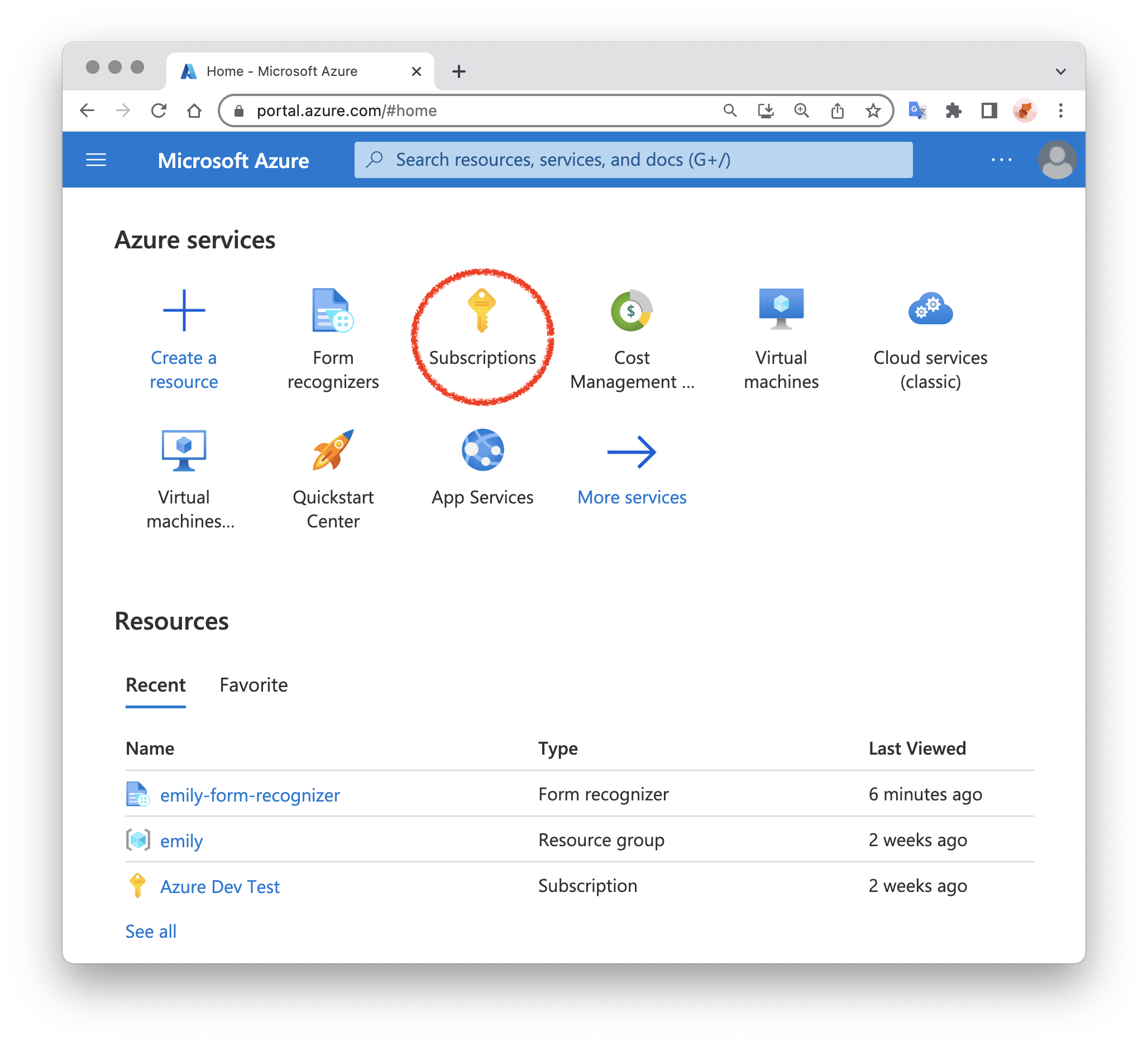The image size is (1148, 1046).
Task: Click the See all link
Action: (151, 931)
